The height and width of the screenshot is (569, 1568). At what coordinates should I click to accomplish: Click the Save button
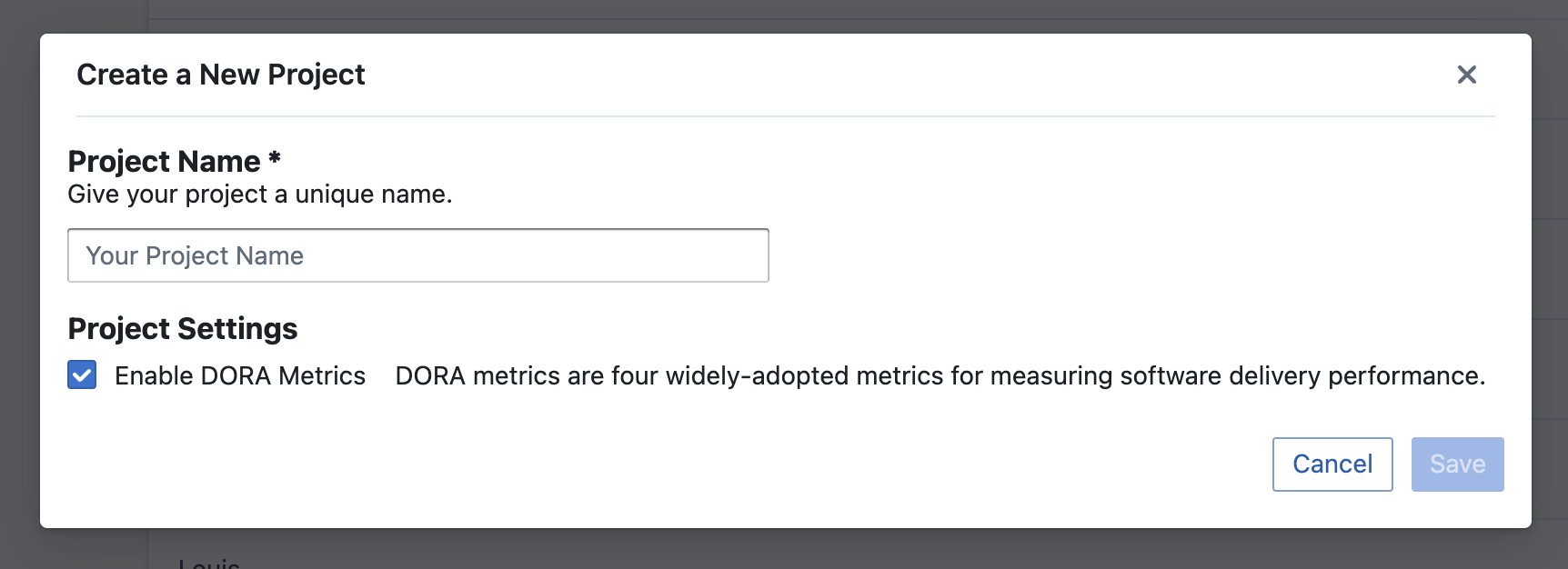(1457, 464)
